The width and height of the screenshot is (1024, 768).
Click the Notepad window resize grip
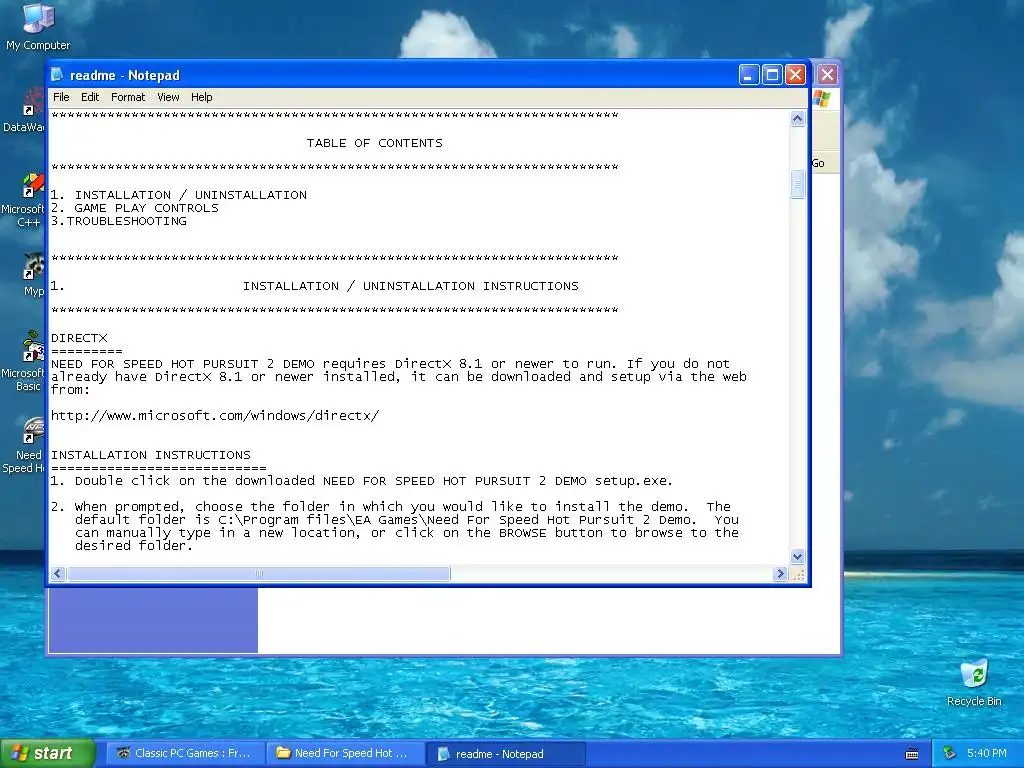(797, 573)
